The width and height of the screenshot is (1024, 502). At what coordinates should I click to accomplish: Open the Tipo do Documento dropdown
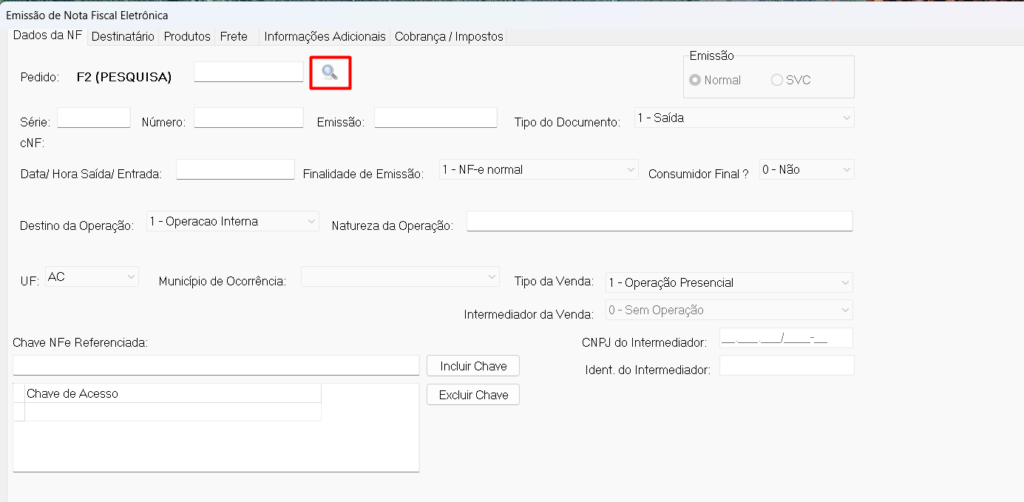(743, 118)
